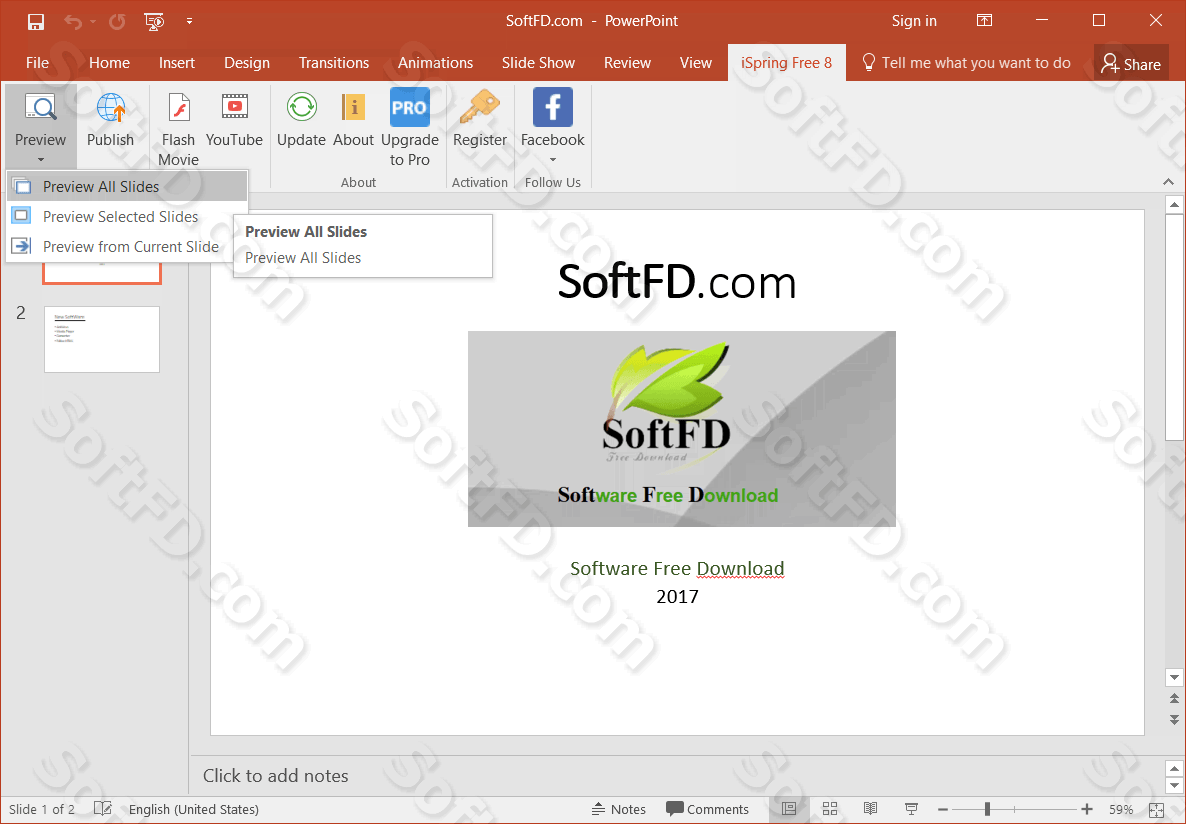Click the slide scrollbar down arrow
The width and height of the screenshot is (1186, 824).
[x=1174, y=677]
